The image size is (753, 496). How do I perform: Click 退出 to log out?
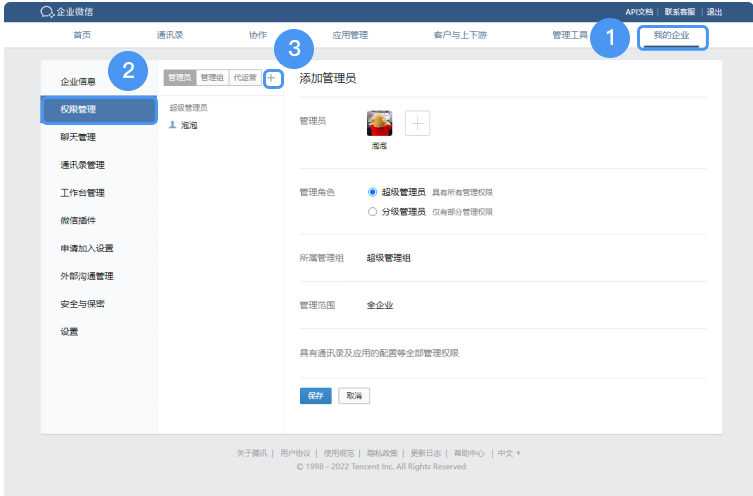click(714, 12)
